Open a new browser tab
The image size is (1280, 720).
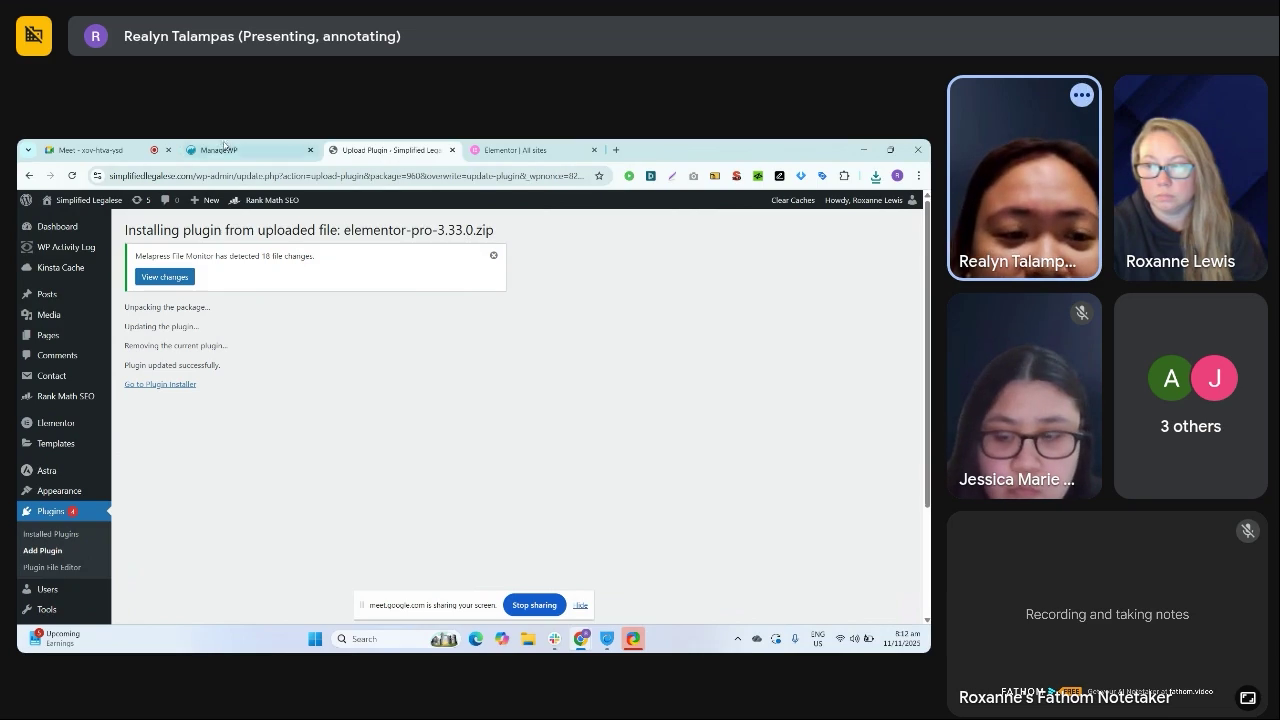(616, 150)
